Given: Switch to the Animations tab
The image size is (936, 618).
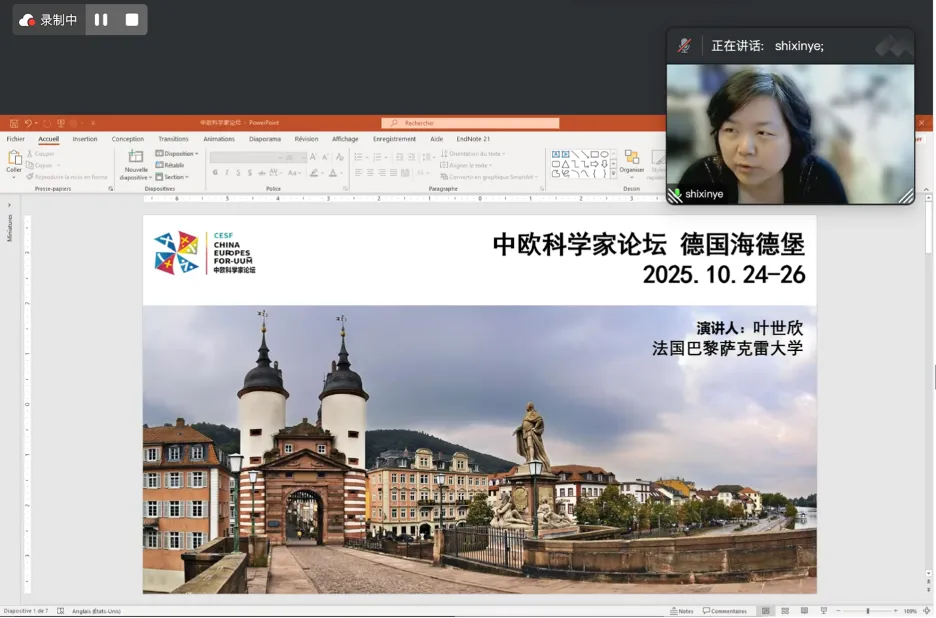Looking at the screenshot, I should point(219,139).
